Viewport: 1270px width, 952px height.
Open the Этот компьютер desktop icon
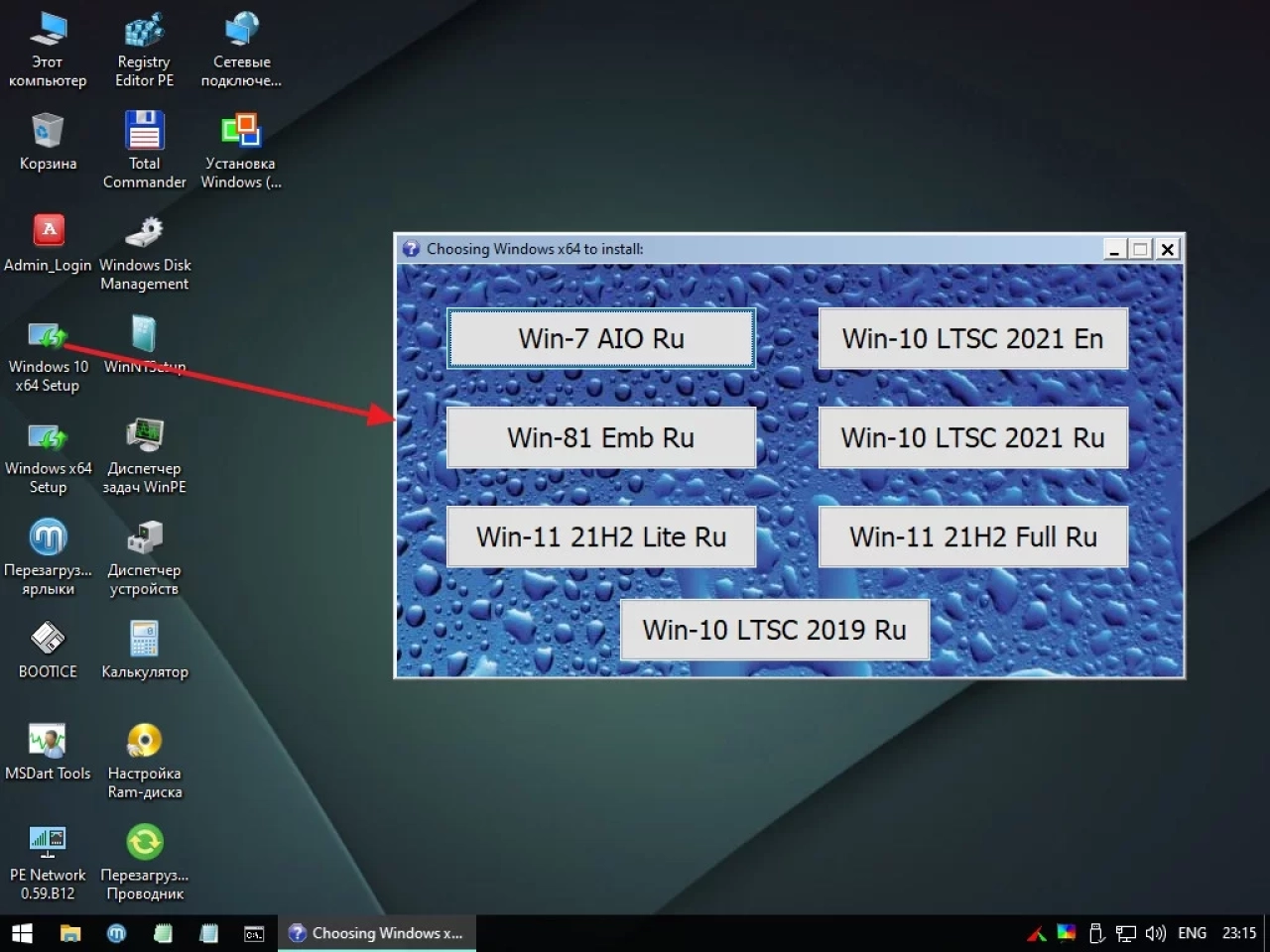(48, 50)
